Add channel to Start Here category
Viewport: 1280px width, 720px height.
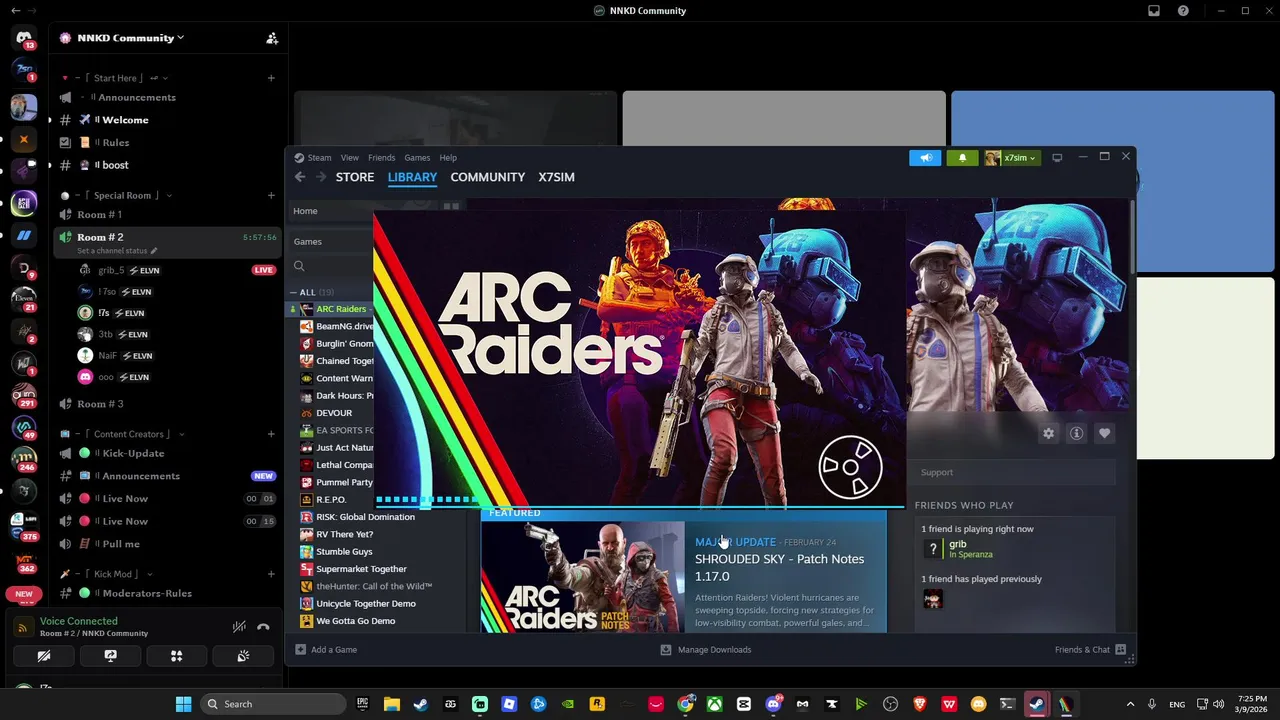click(271, 78)
